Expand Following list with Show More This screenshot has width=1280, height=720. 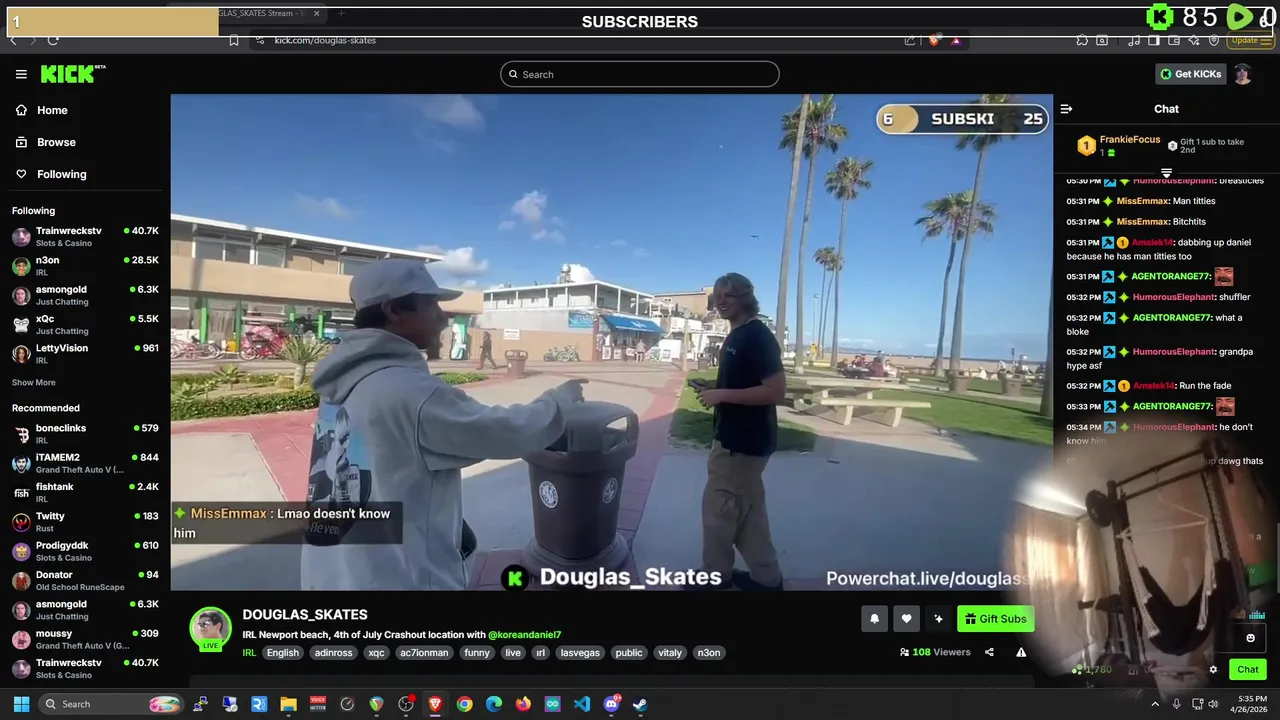(x=34, y=382)
